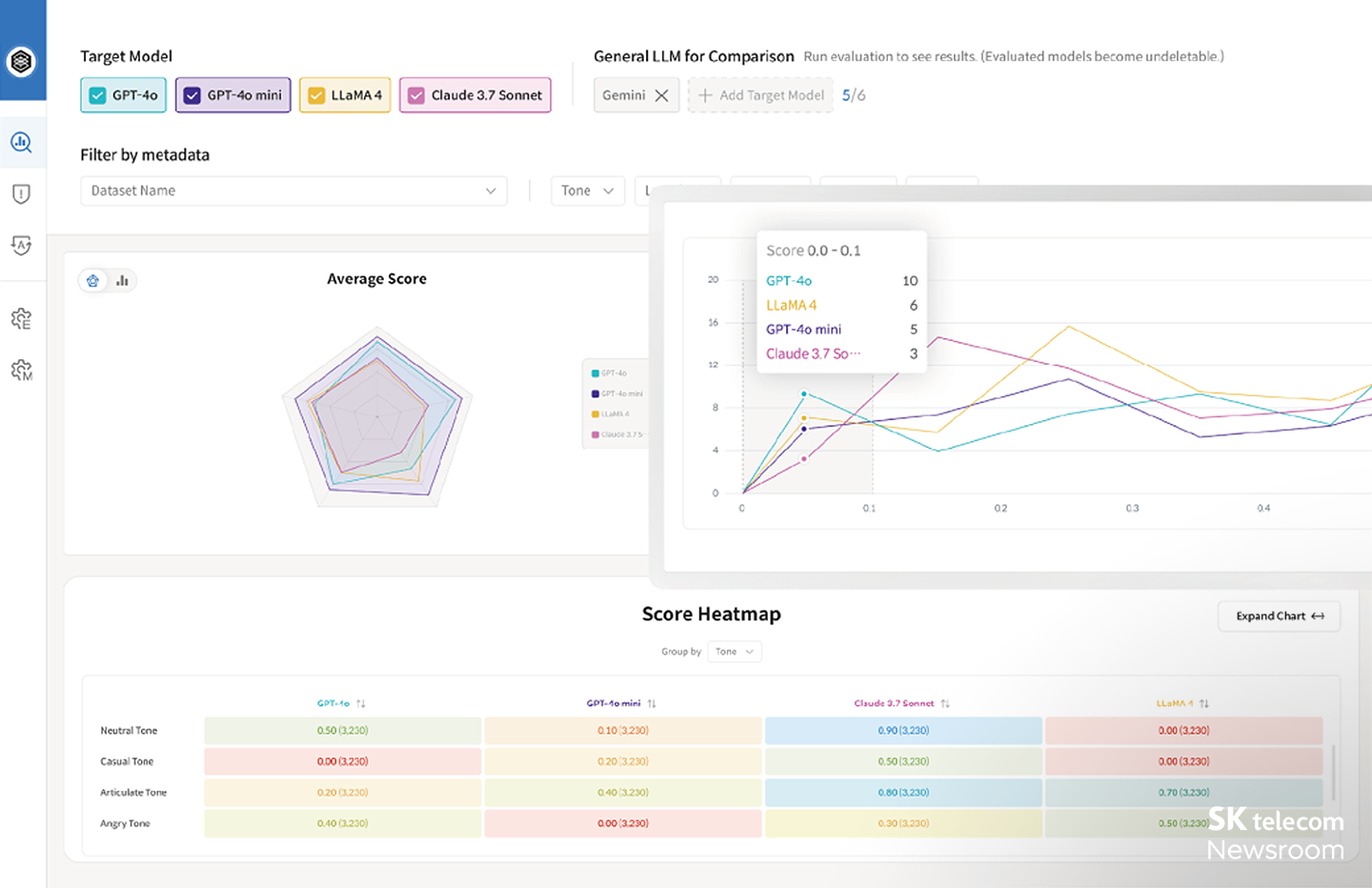1372x888 pixels.
Task: Open the Dataset Name dropdown
Action: pos(293,191)
